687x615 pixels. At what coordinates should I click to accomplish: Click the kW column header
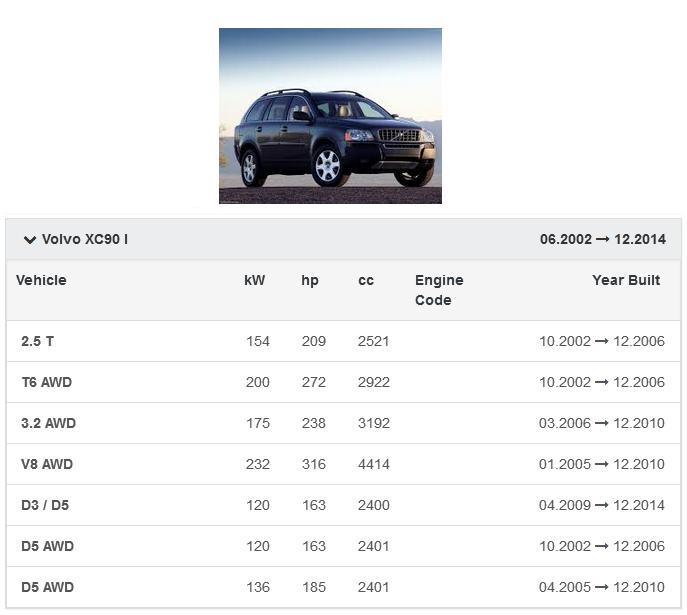tap(255, 280)
